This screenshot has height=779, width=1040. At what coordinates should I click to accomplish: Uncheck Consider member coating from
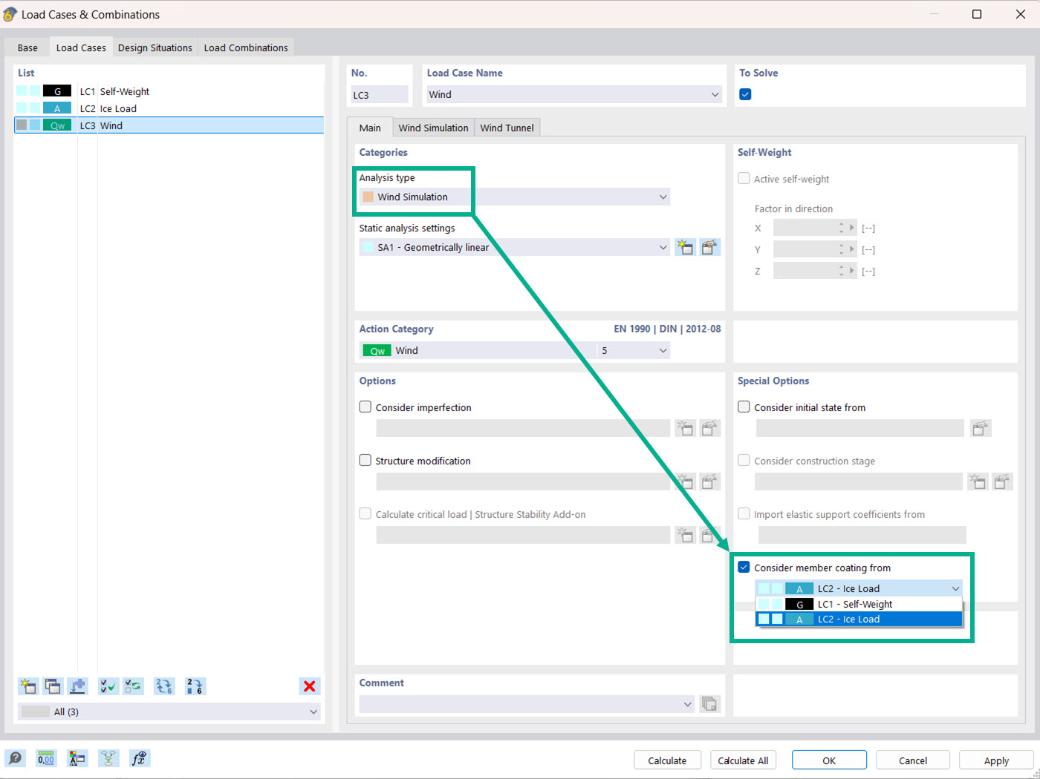[x=744, y=567]
